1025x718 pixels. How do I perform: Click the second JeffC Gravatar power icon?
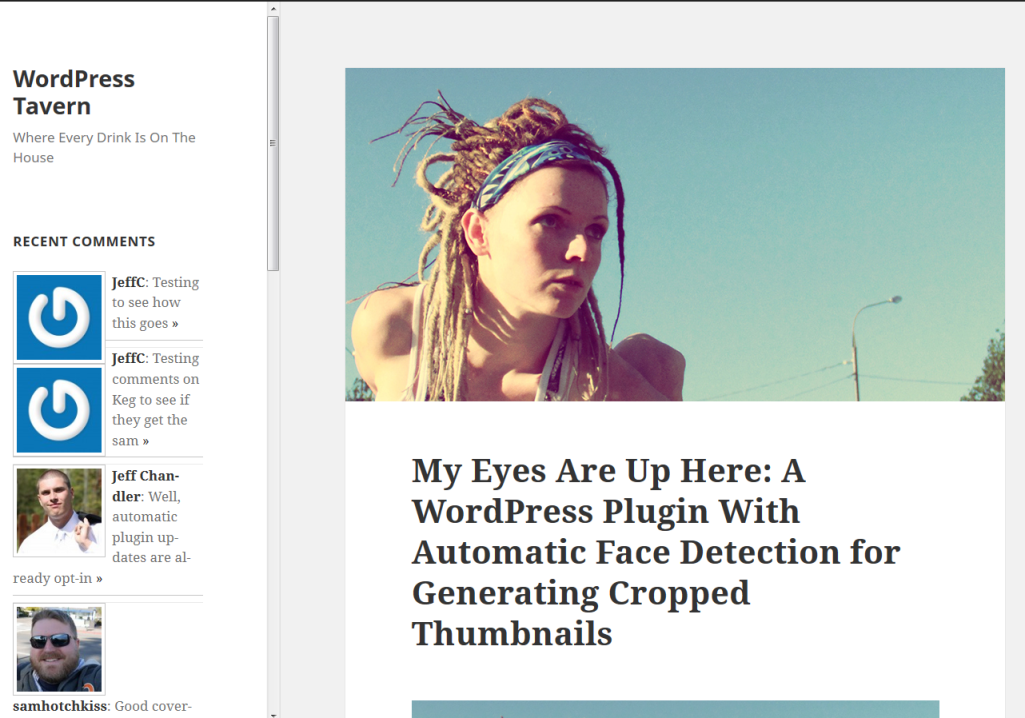59,410
